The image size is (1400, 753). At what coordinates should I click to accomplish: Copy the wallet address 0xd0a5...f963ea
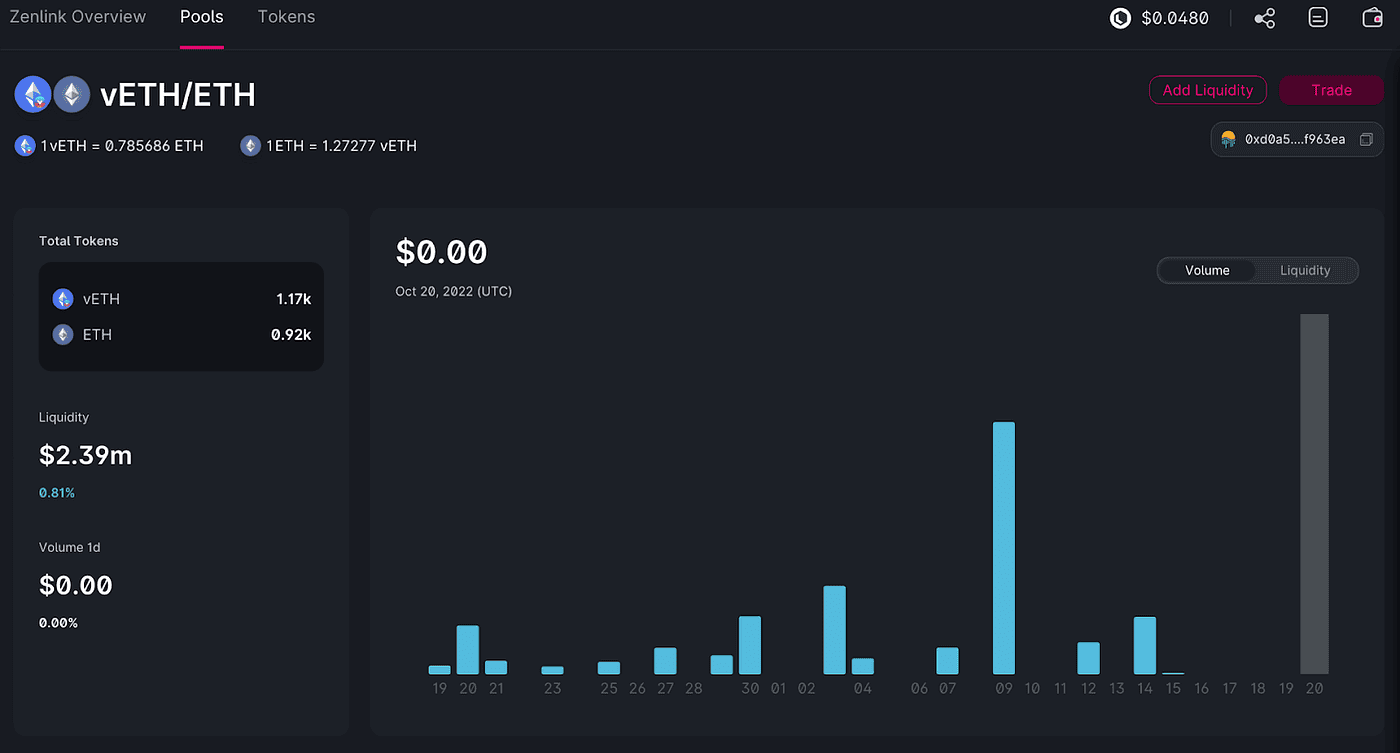[1366, 140]
